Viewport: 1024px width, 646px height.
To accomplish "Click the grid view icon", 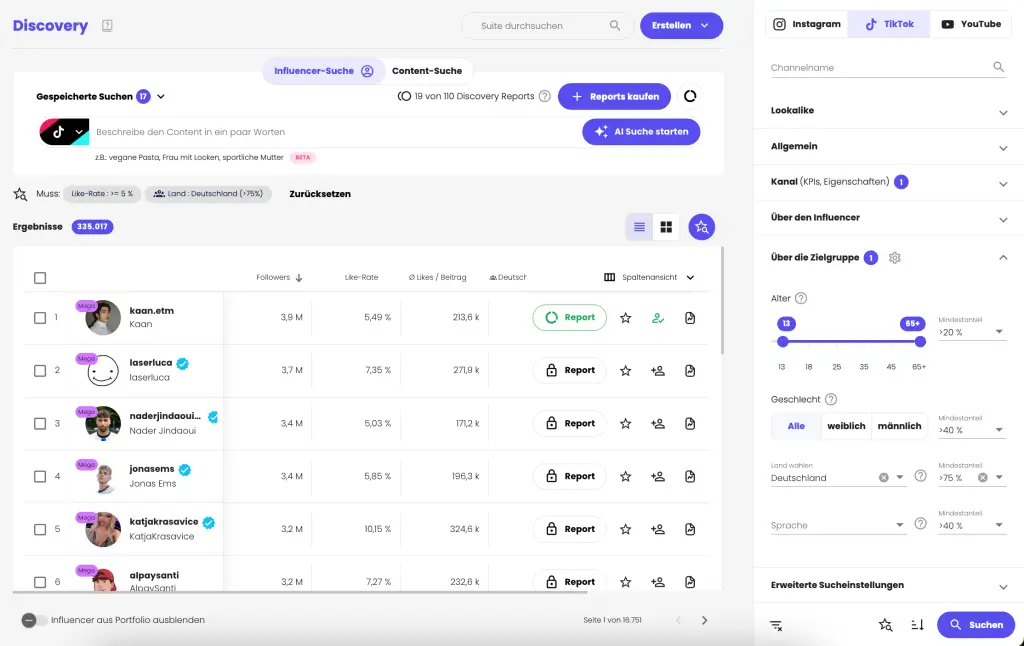I will click(666, 228).
